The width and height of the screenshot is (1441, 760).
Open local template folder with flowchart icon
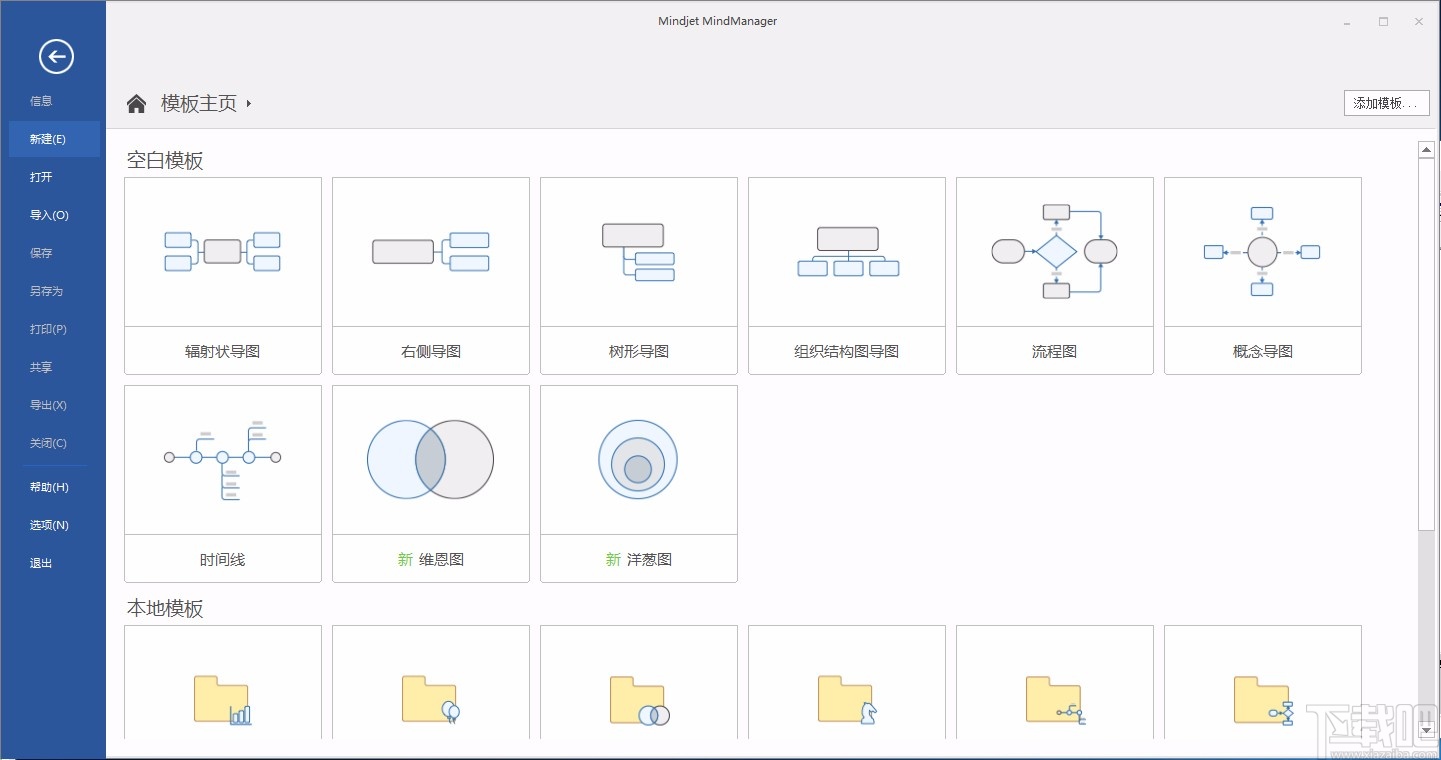point(1263,699)
